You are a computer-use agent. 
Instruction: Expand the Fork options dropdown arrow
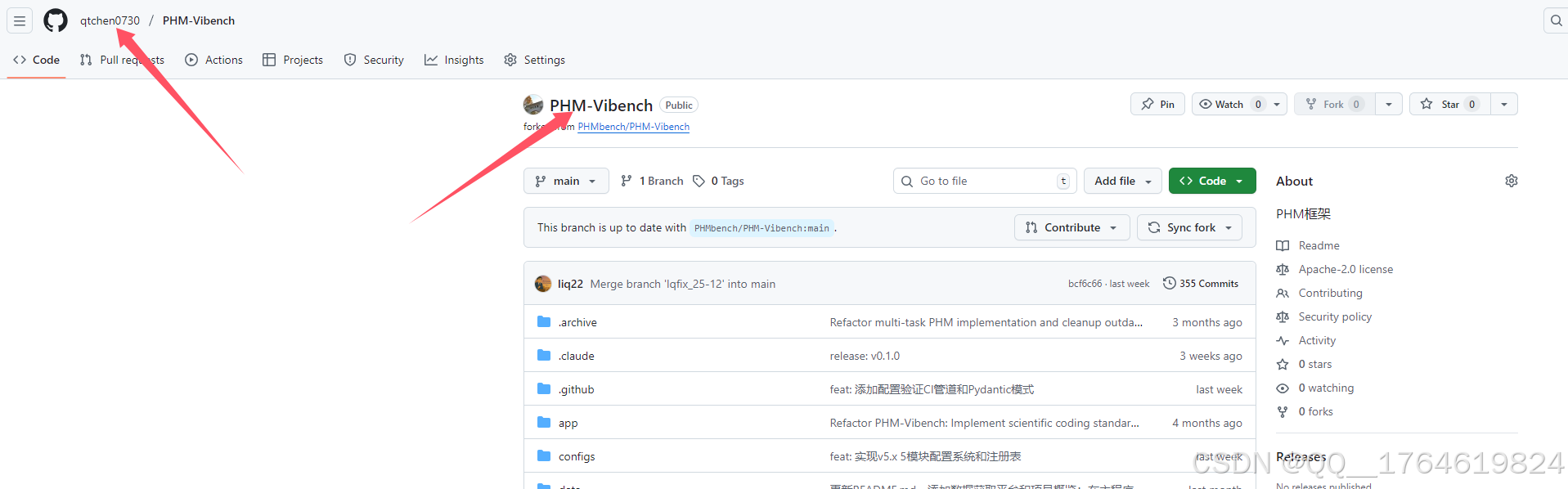(x=1389, y=104)
